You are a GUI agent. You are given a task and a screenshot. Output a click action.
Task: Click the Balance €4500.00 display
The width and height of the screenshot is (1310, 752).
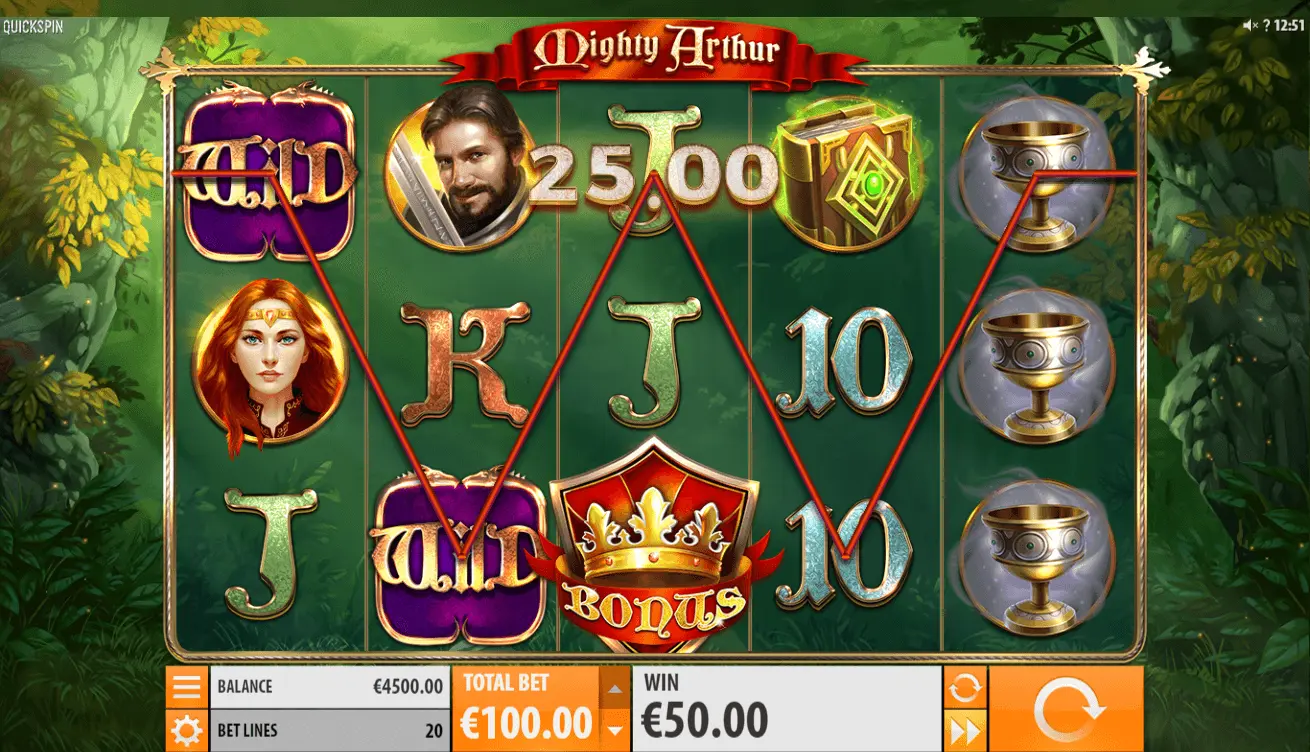point(330,687)
